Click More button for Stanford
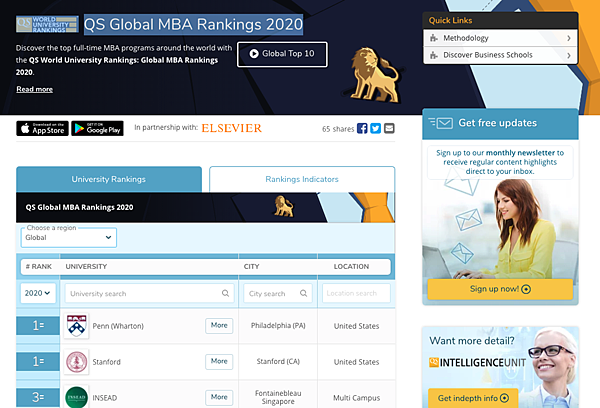The width and height of the screenshot is (600, 408). [219, 361]
